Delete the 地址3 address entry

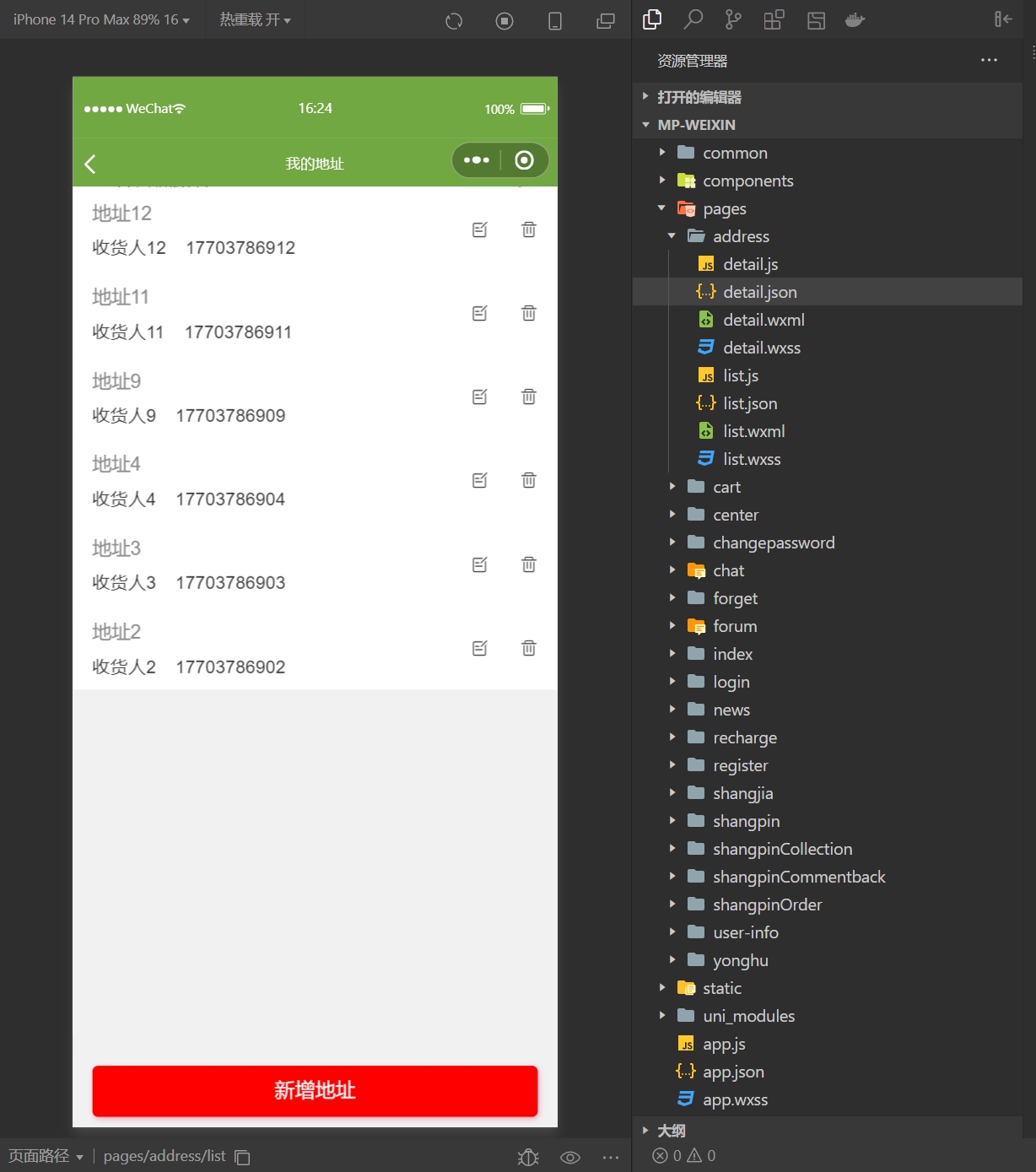click(529, 564)
